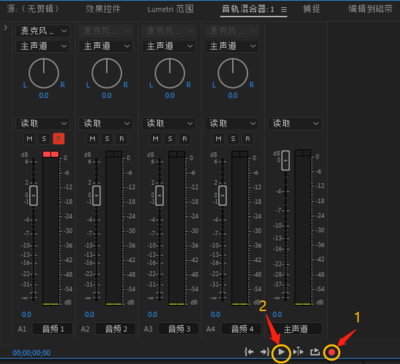
Task: Mute track Audio 4 with M button
Action: (218, 139)
